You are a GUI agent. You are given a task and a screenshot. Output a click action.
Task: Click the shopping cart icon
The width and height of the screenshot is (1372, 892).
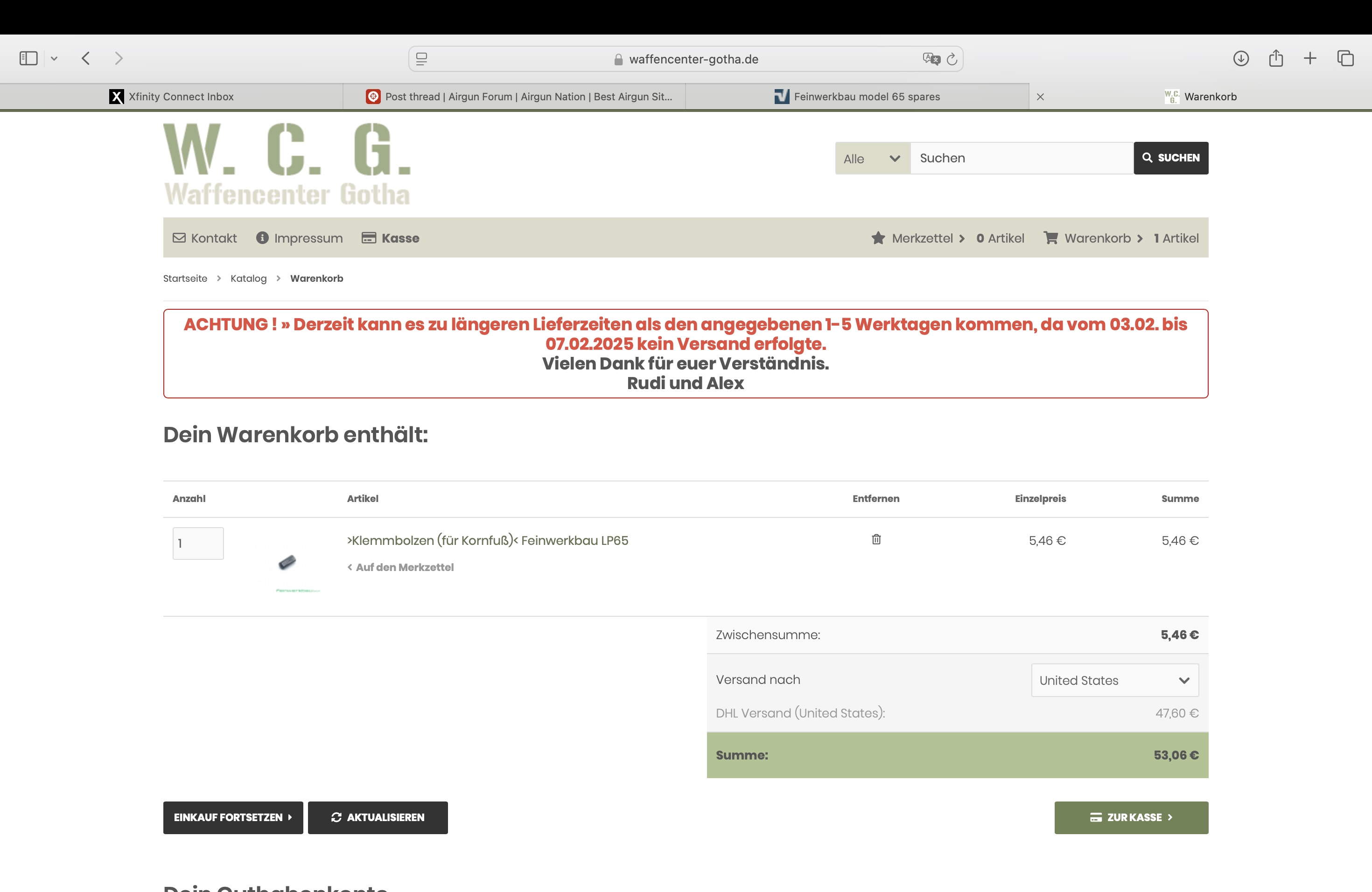coord(1051,237)
